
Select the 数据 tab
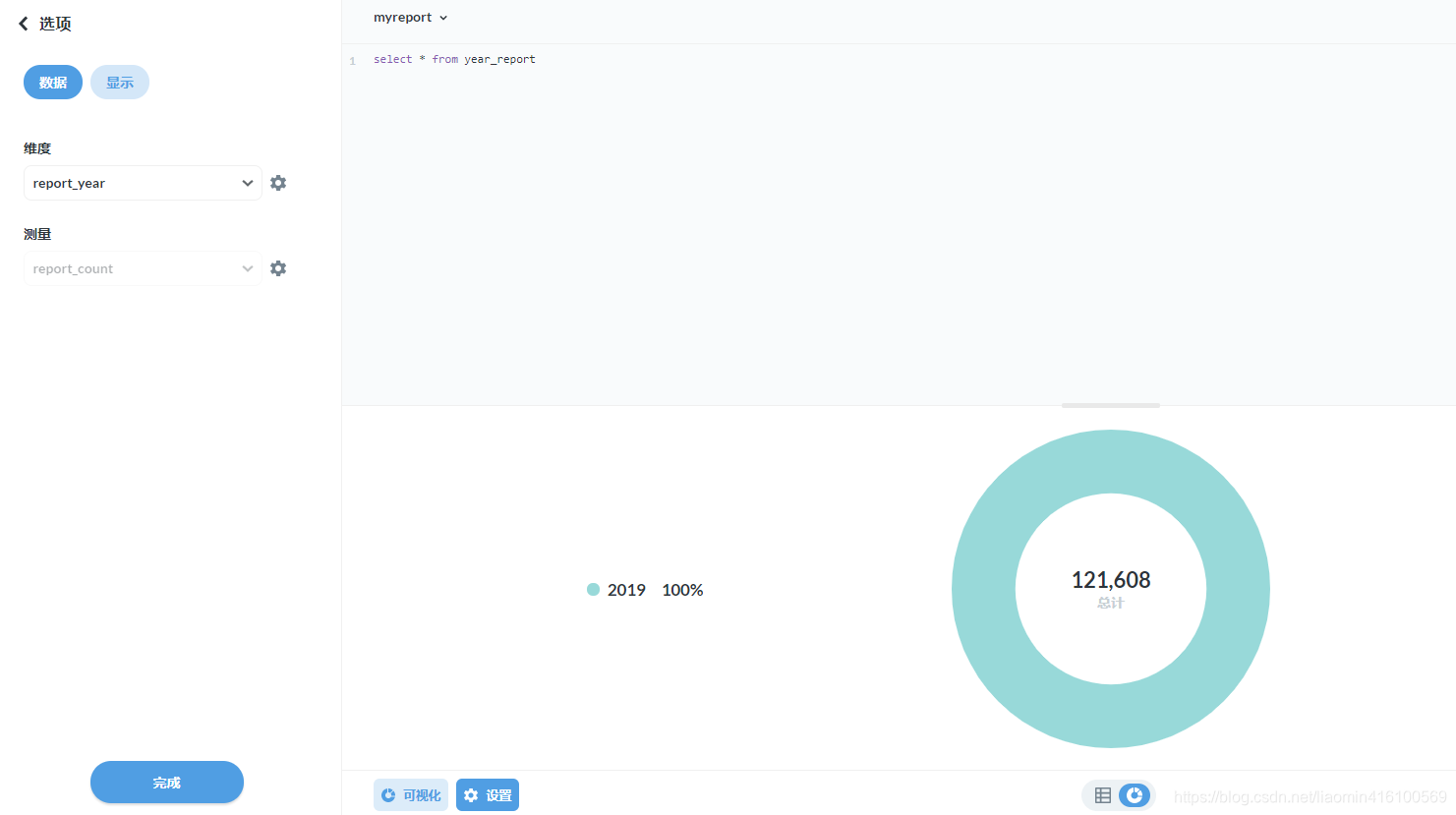coord(53,83)
